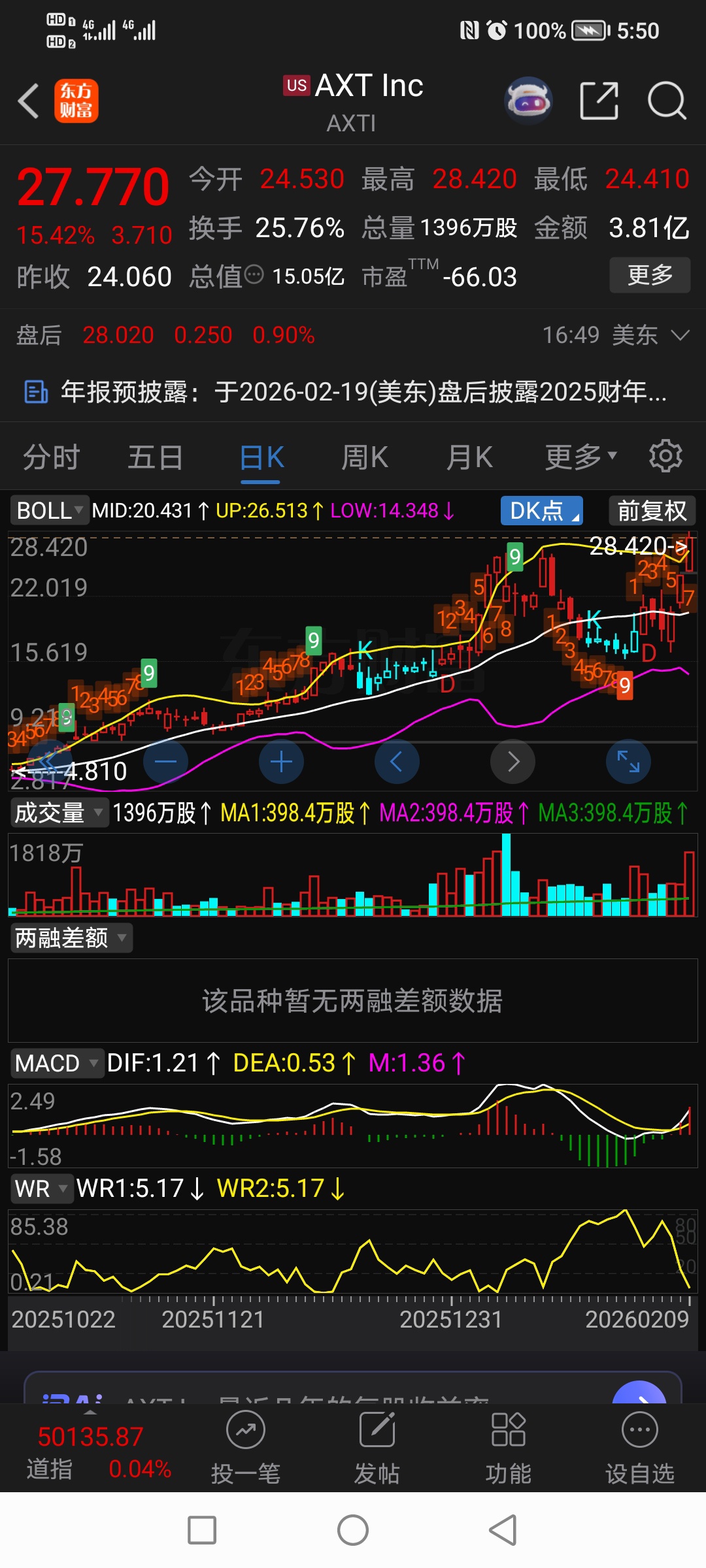
Task: Open the 两融差额 indicator dropdown
Action: click(x=71, y=938)
